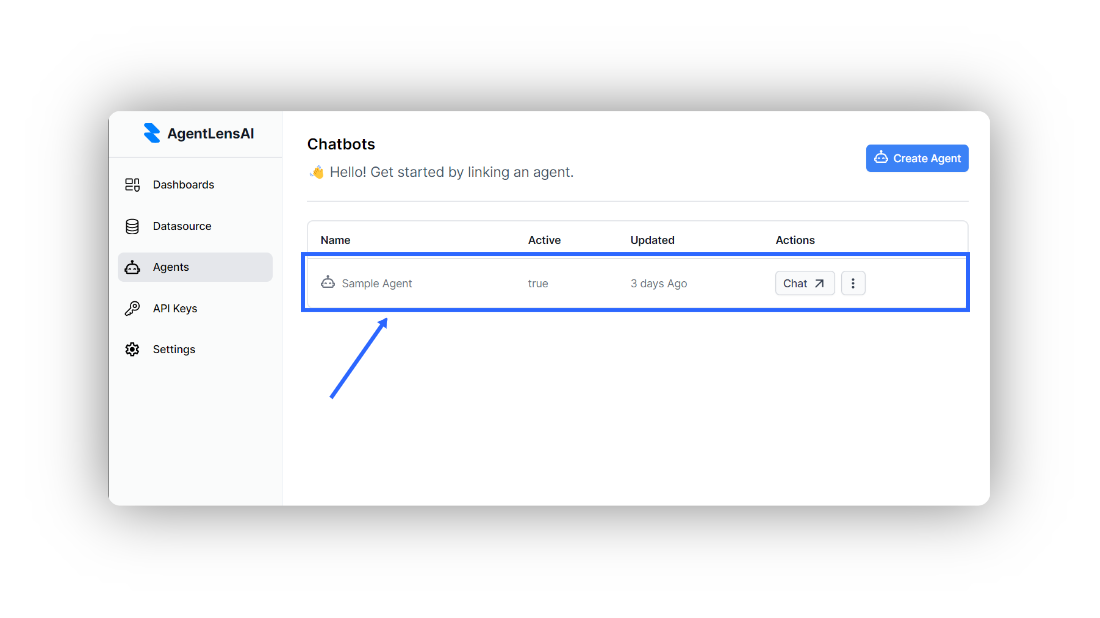This screenshot has height=618, width=1100.
Task: Click the AgentLensAI brand name text
Action: 211,134
